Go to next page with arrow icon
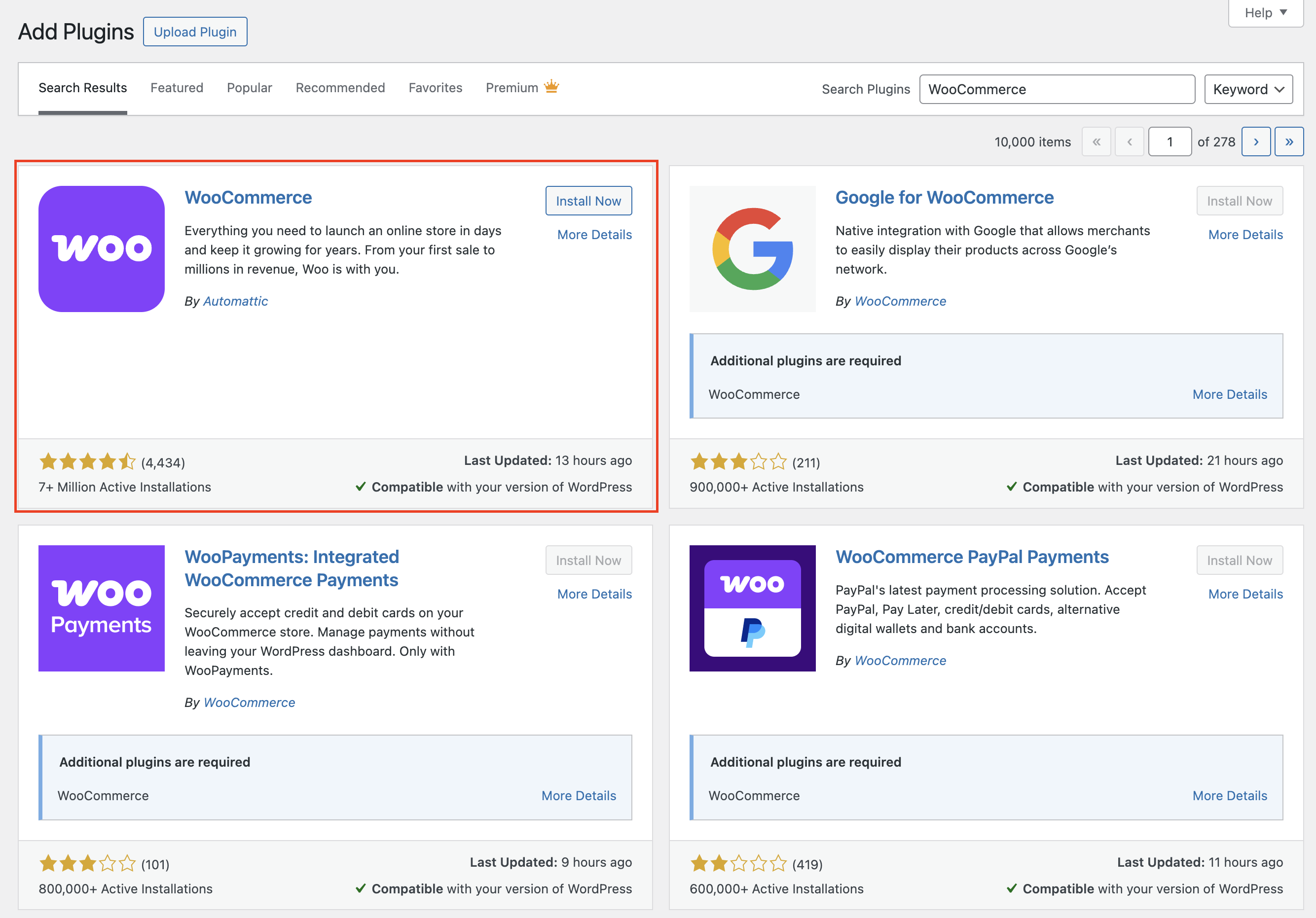Screen dimensions: 1316x918 (1256, 141)
